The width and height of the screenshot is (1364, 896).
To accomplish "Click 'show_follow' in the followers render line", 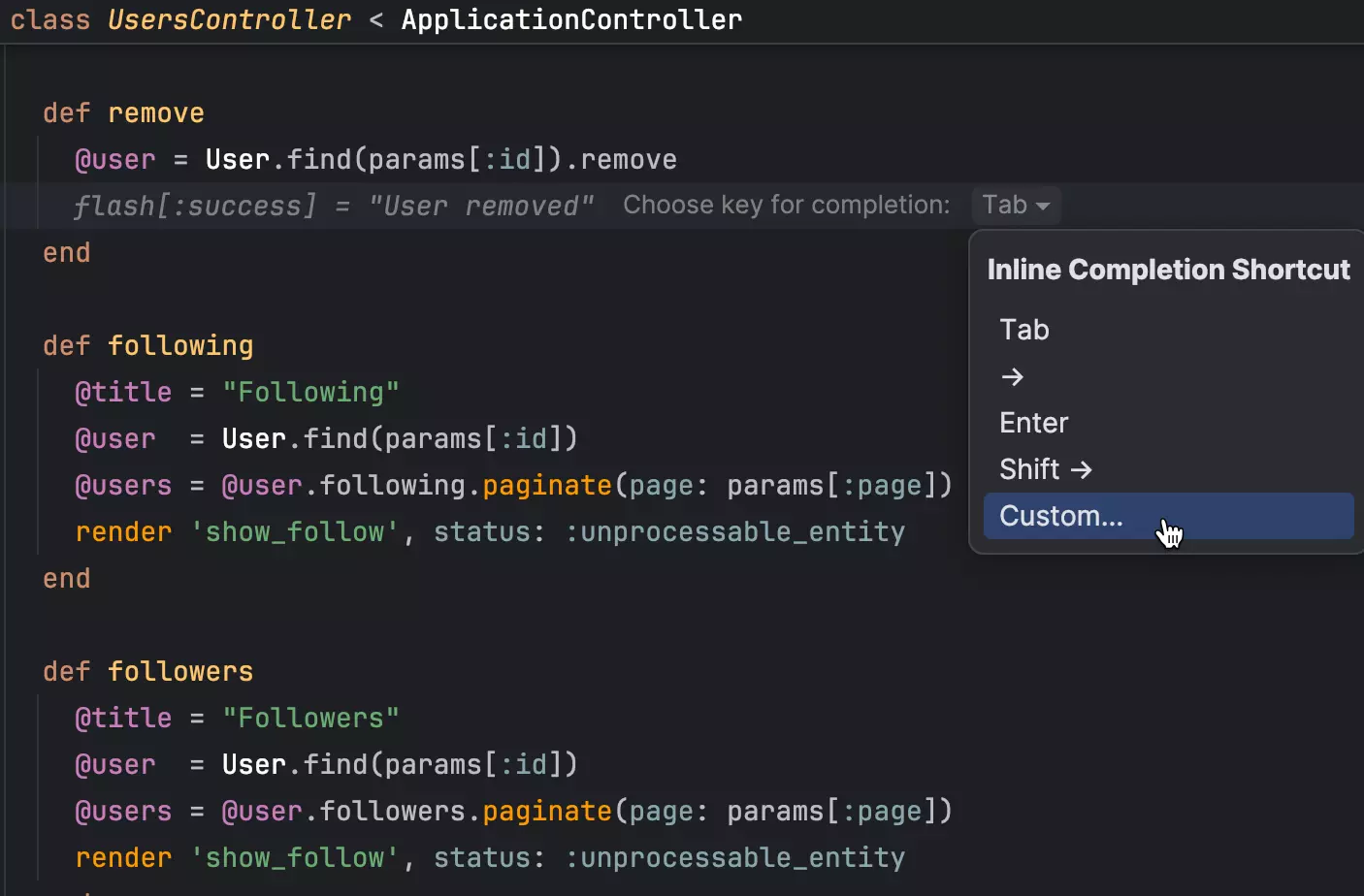I will point(295,858).
